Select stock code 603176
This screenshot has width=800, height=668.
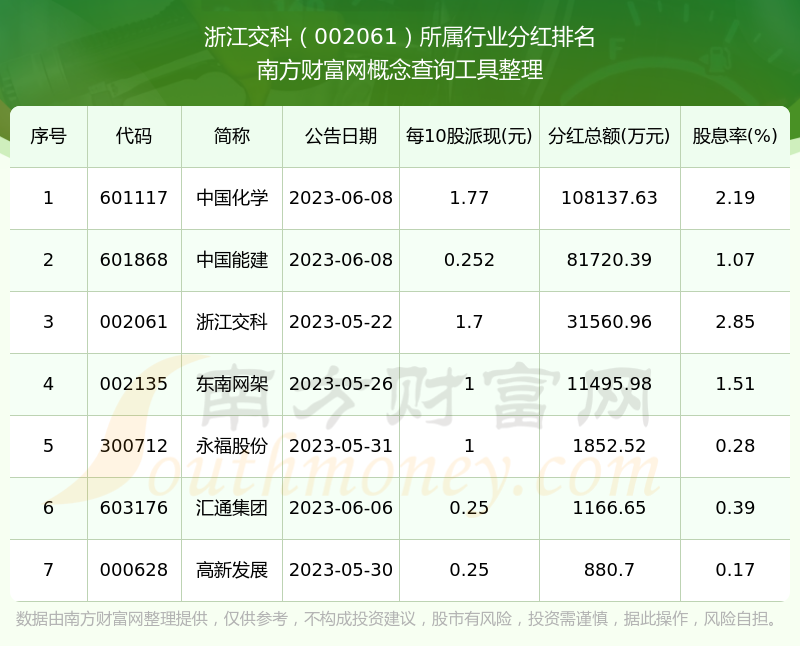(x=134, y=508)
